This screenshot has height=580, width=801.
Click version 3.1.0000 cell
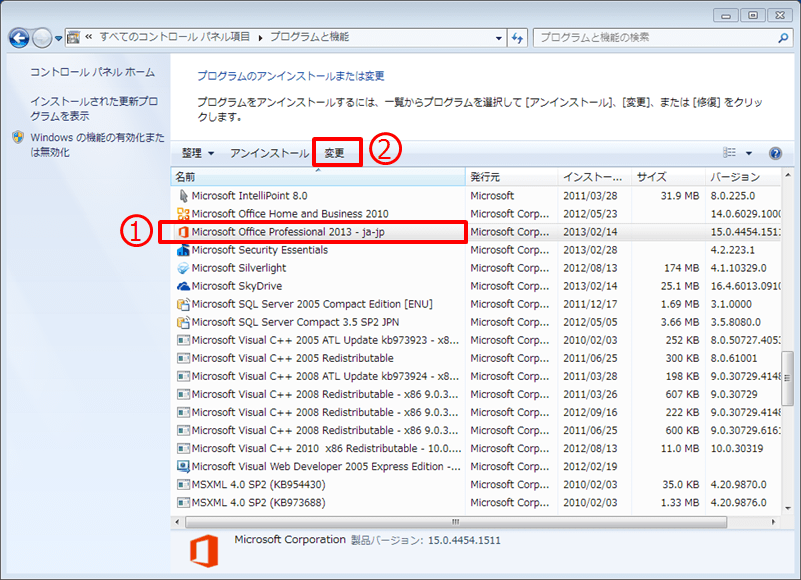[731, 305]
